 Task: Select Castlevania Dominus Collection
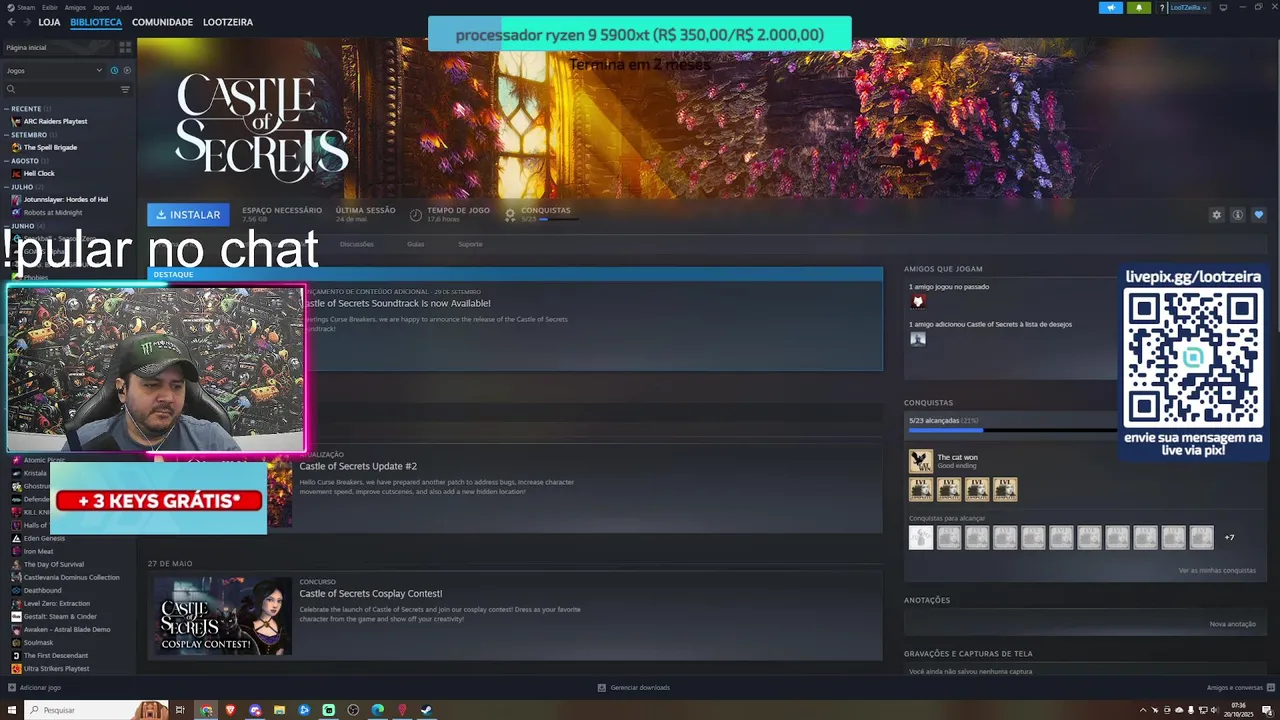point(71,577)
